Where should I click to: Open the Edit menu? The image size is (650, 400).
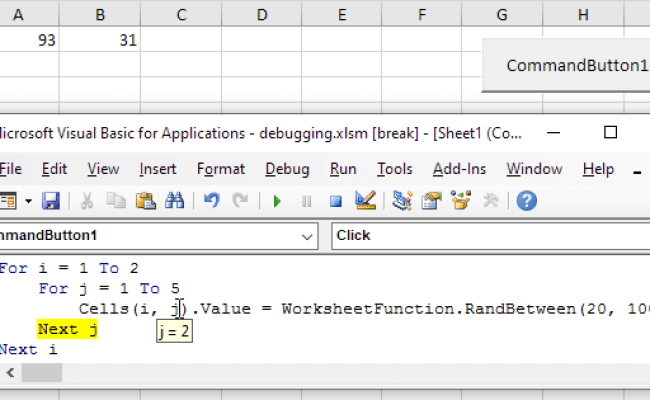coord(54,169)
